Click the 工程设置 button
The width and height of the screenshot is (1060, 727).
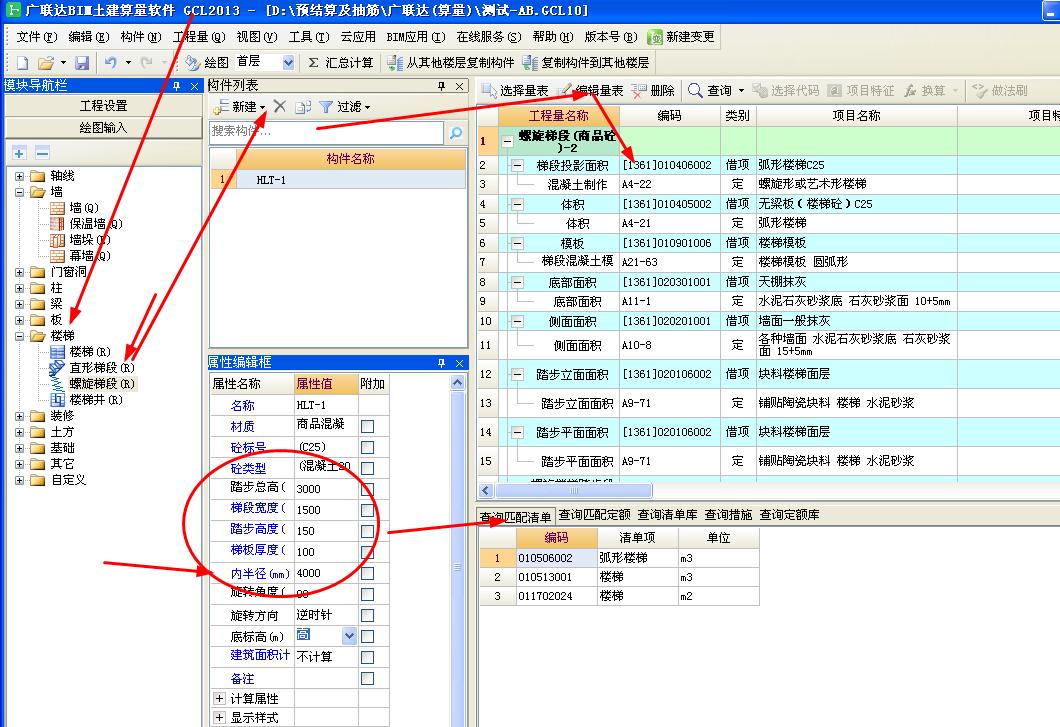click(103, 105)
